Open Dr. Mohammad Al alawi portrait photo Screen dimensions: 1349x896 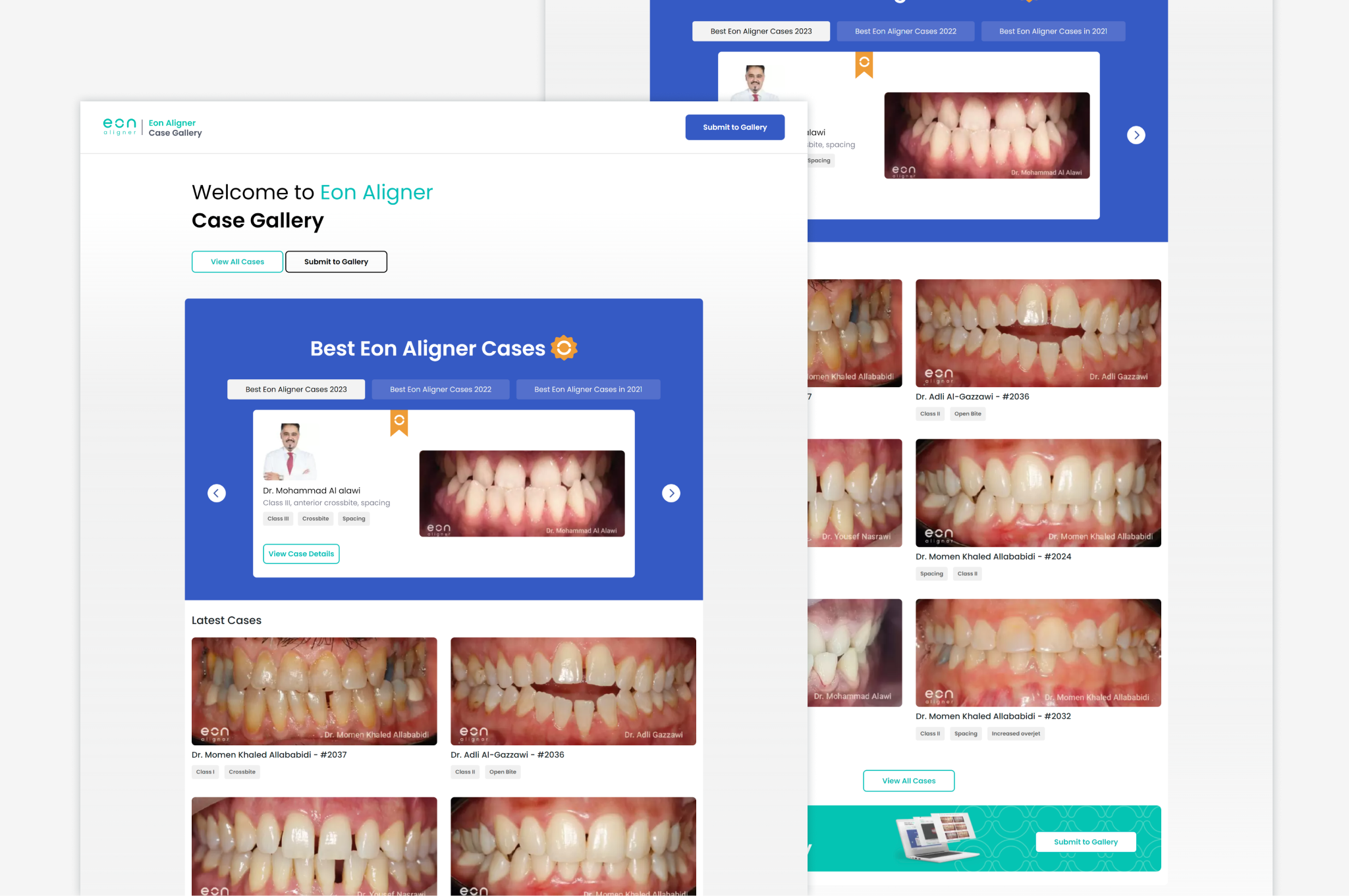tap(290, 452)
